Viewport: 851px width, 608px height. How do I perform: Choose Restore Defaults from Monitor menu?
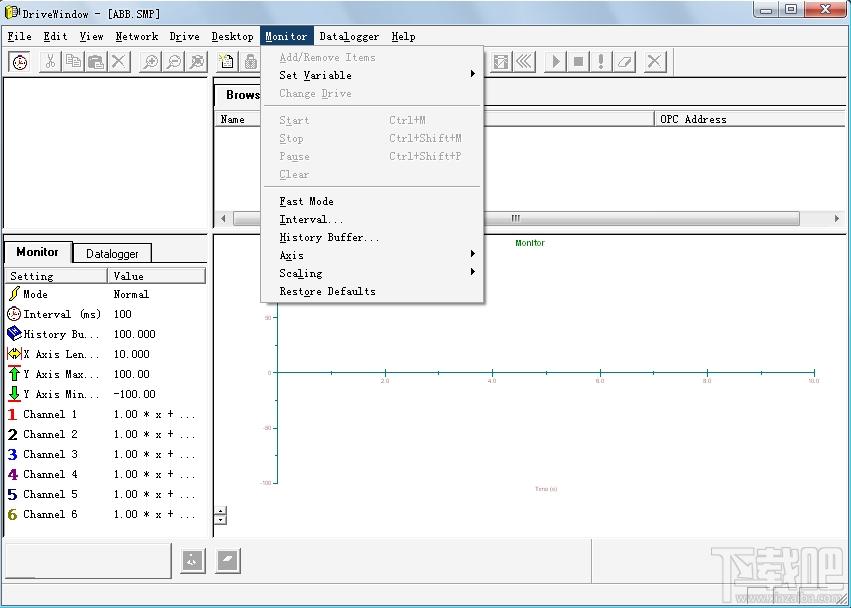click(x=372, y=291)
